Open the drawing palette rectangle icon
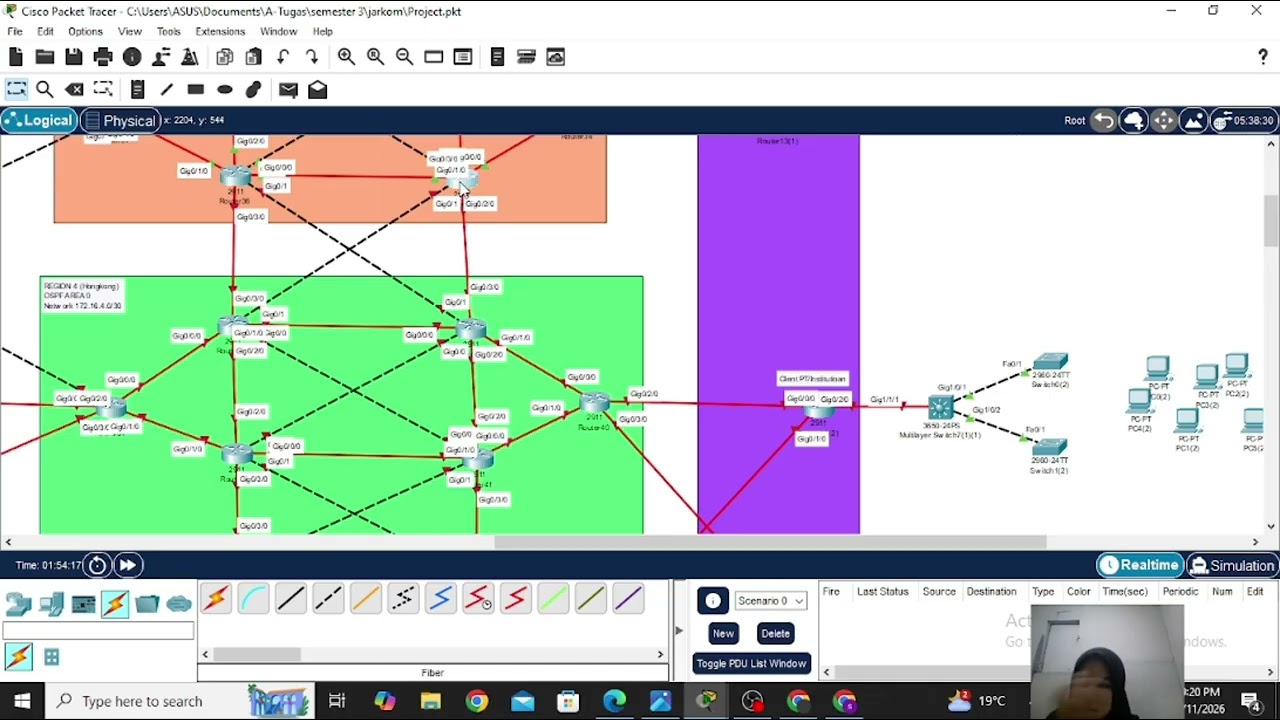Screen dimensions: 1280x720 click(433, 57)
